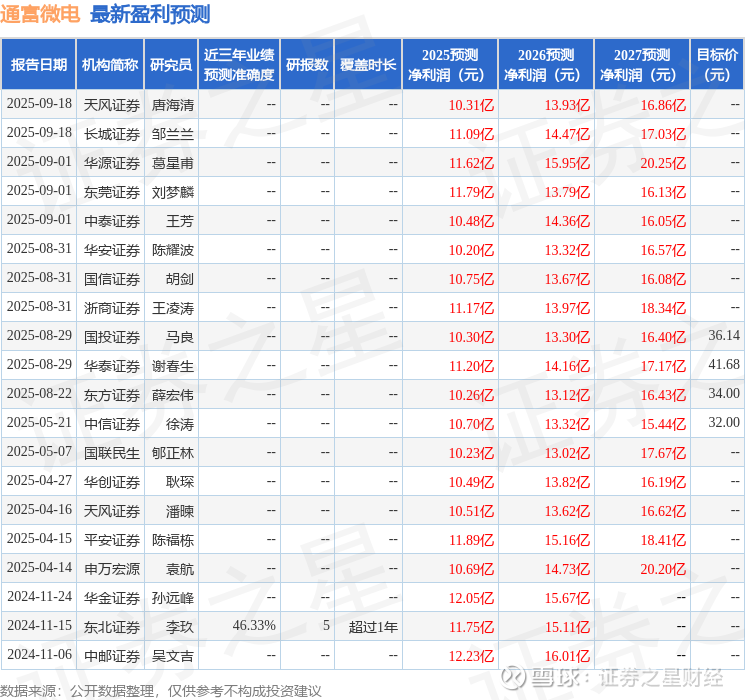
Task: Click the 研报数 column header
Action: (x=307, y=65)
